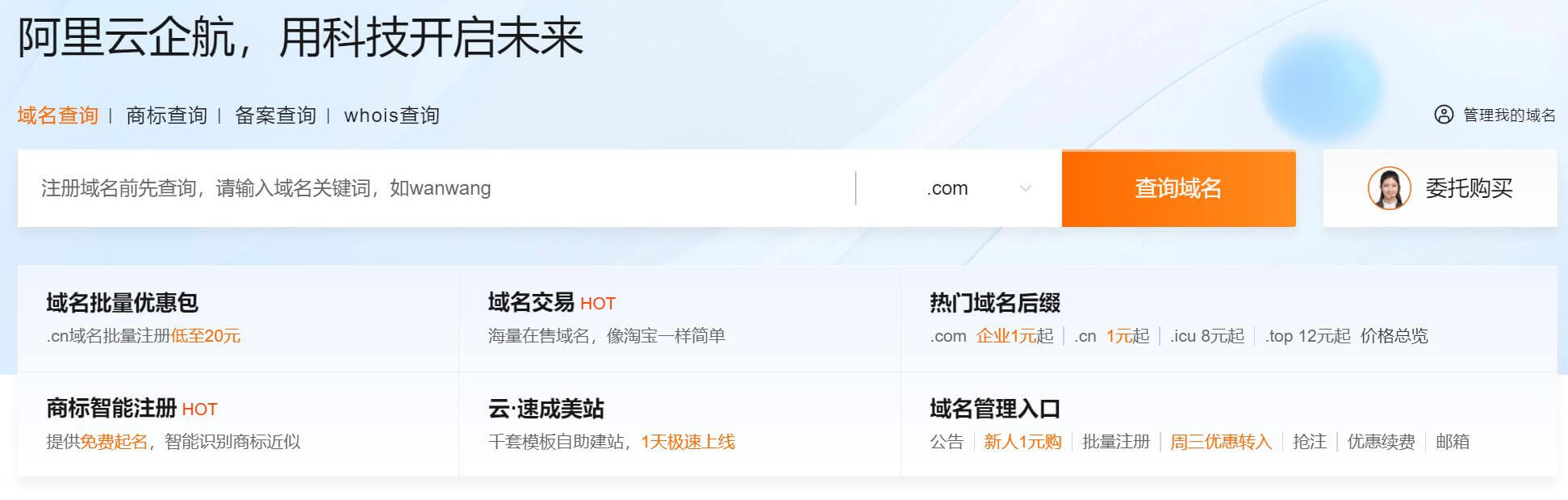The width and height of the screenshot is (1568, 500).
Task: Click the user icon beside 管理我的域名
Action: pyautogui.click(x=1443, y=115)
